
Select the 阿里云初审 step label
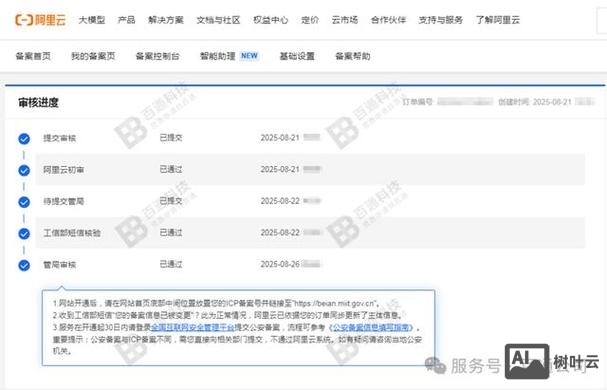[63, 170]
